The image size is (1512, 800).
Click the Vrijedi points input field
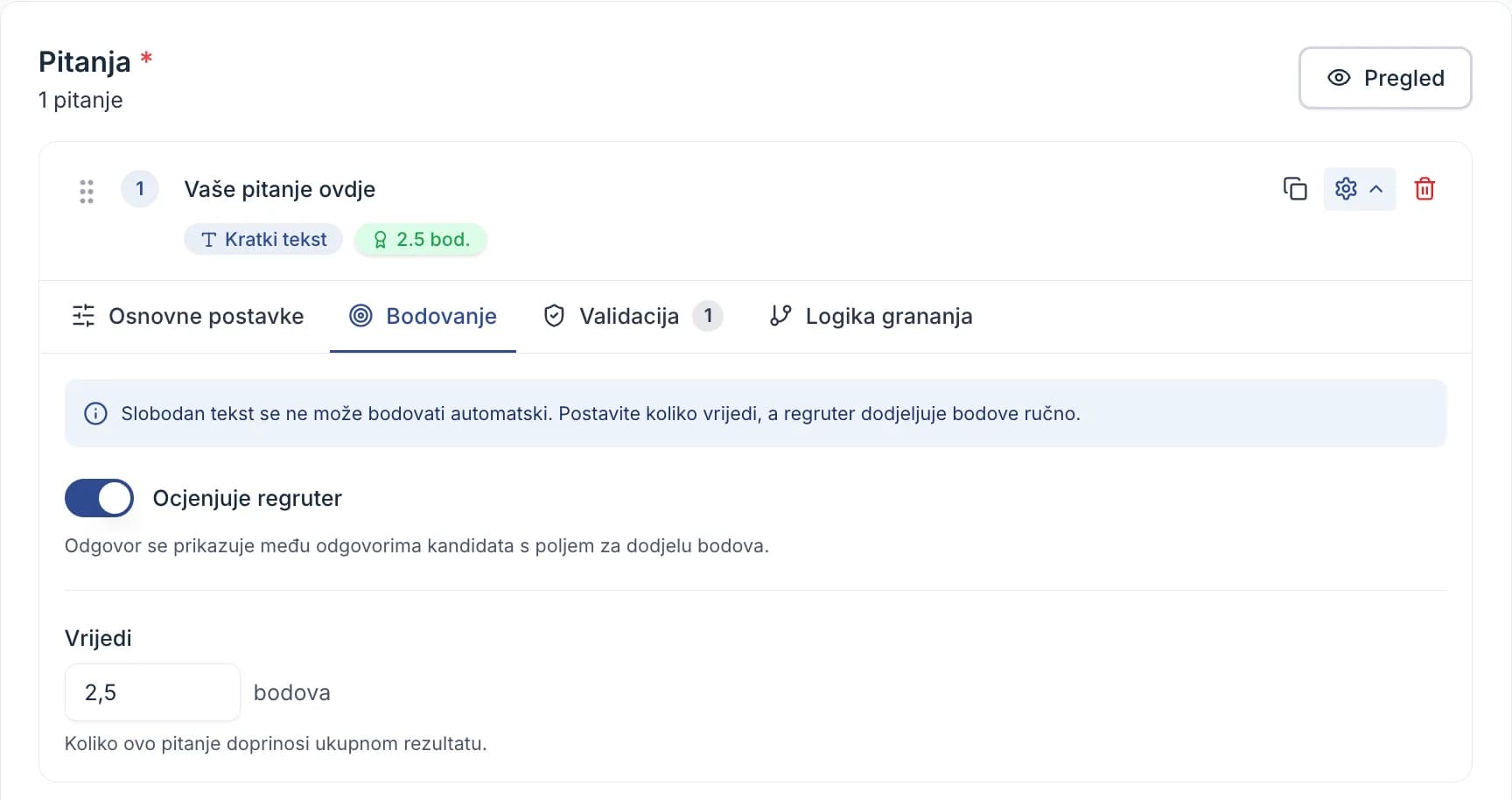point(152,692)
